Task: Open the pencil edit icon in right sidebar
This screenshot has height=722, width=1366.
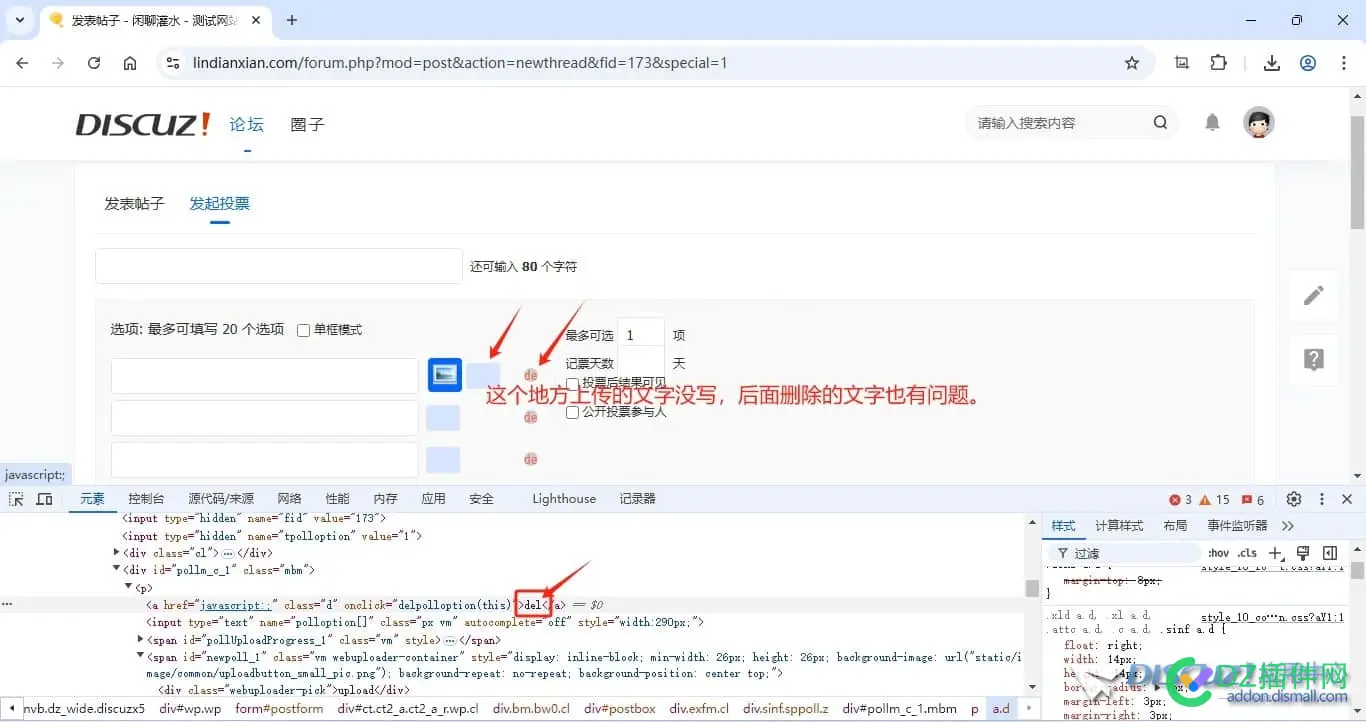Action: pos(1313,295)
